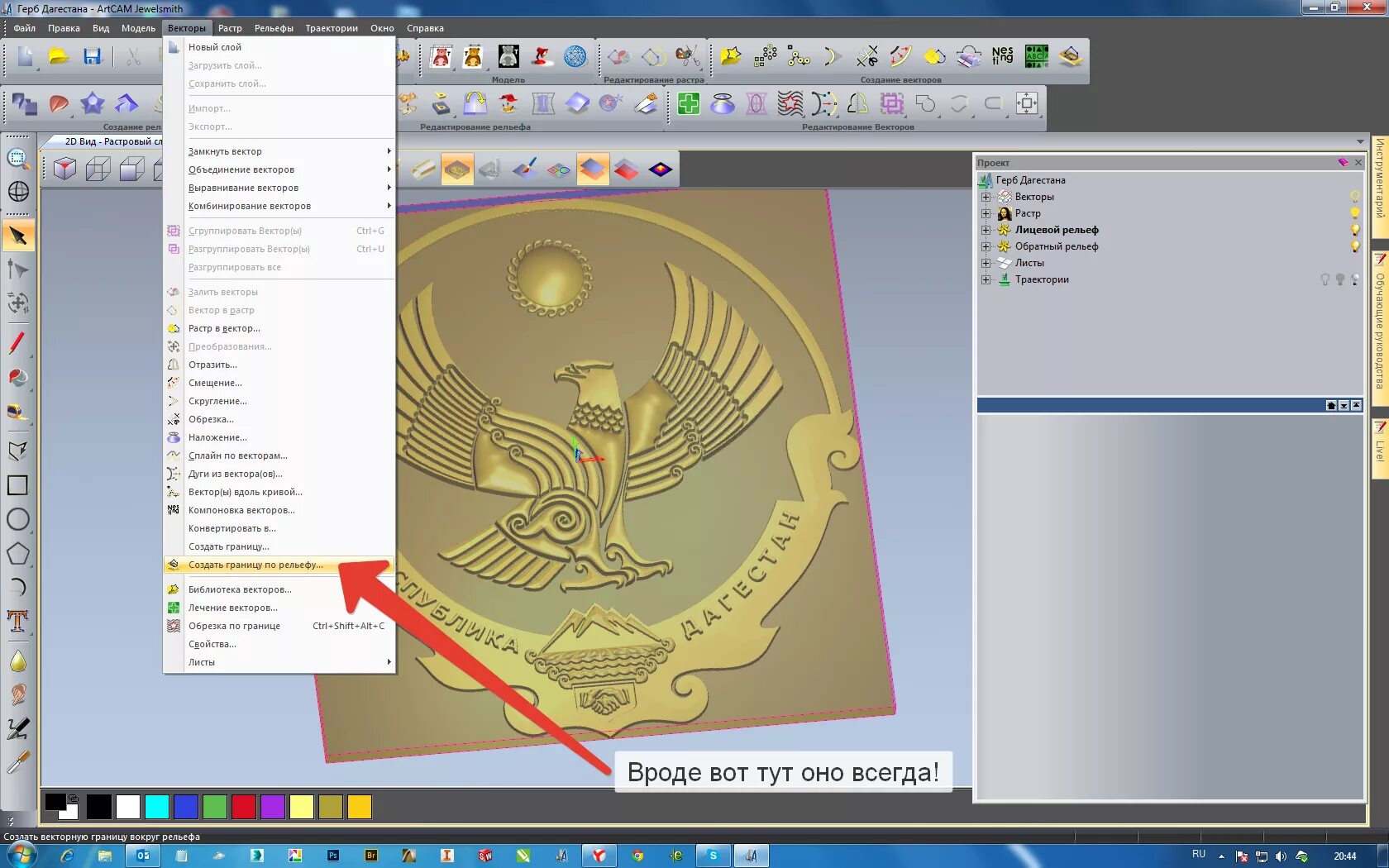1389x868 pixels.
Task: Expand the Траектории tree node
Action: (x=986, y=279)
